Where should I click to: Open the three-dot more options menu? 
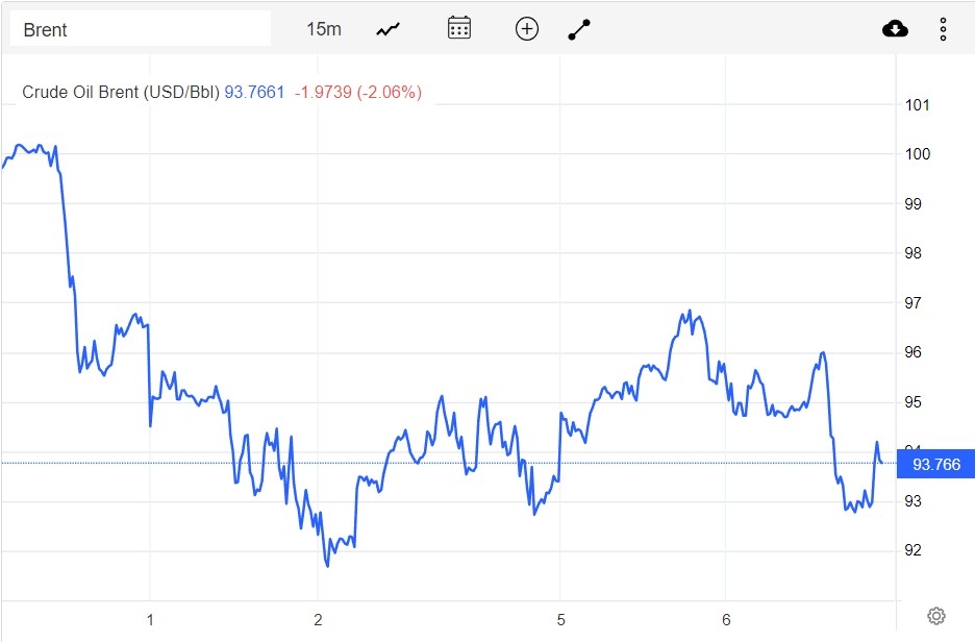pos(943,29)
